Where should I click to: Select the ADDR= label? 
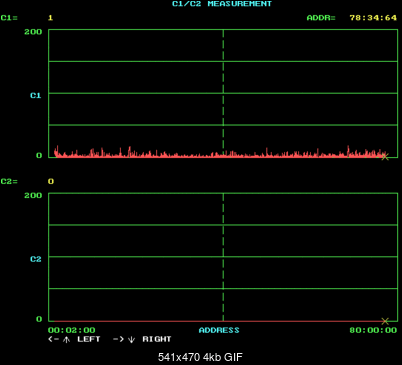tap(321, 18)
